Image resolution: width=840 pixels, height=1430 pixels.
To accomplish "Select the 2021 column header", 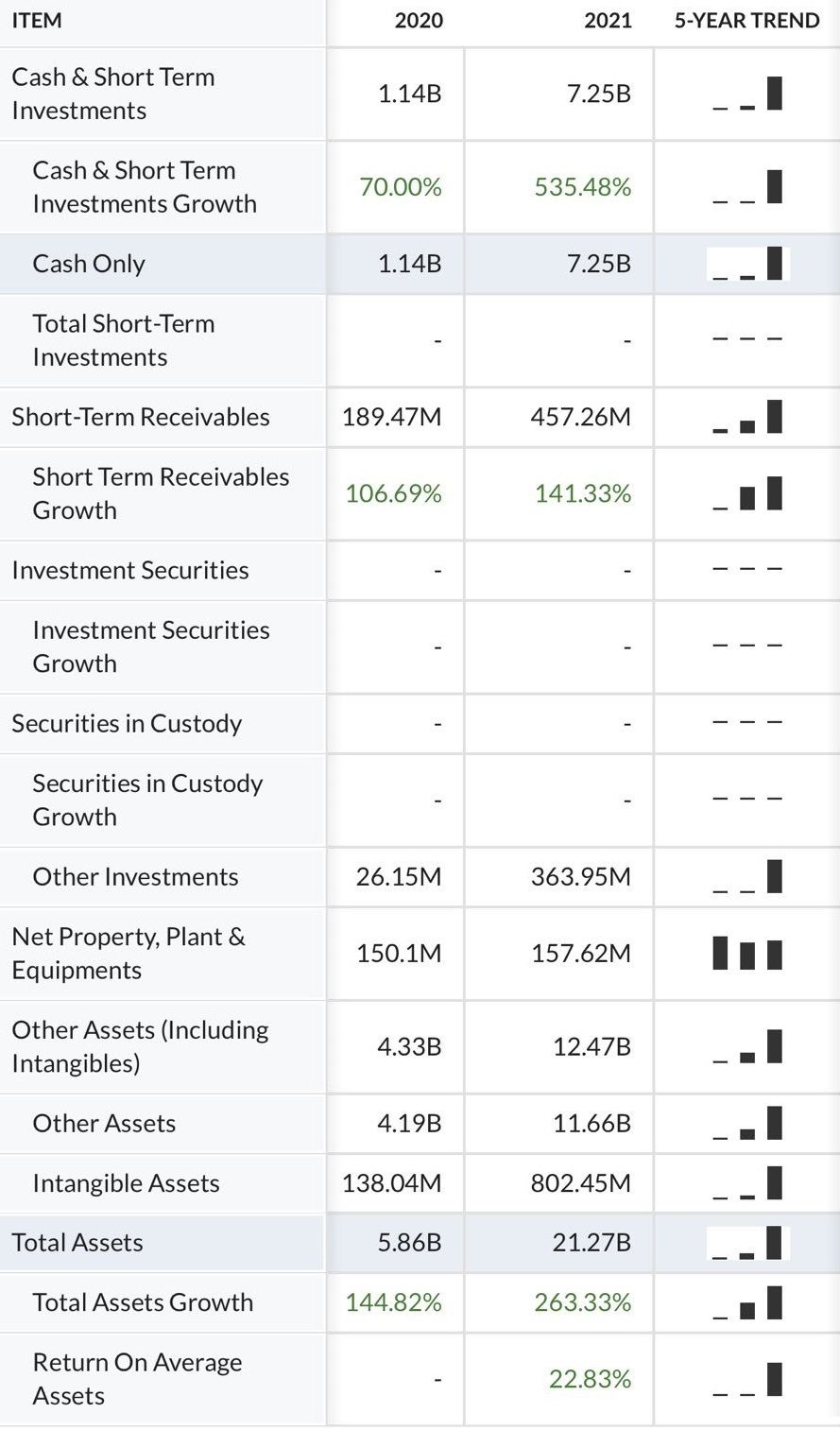I will (608, 21).
